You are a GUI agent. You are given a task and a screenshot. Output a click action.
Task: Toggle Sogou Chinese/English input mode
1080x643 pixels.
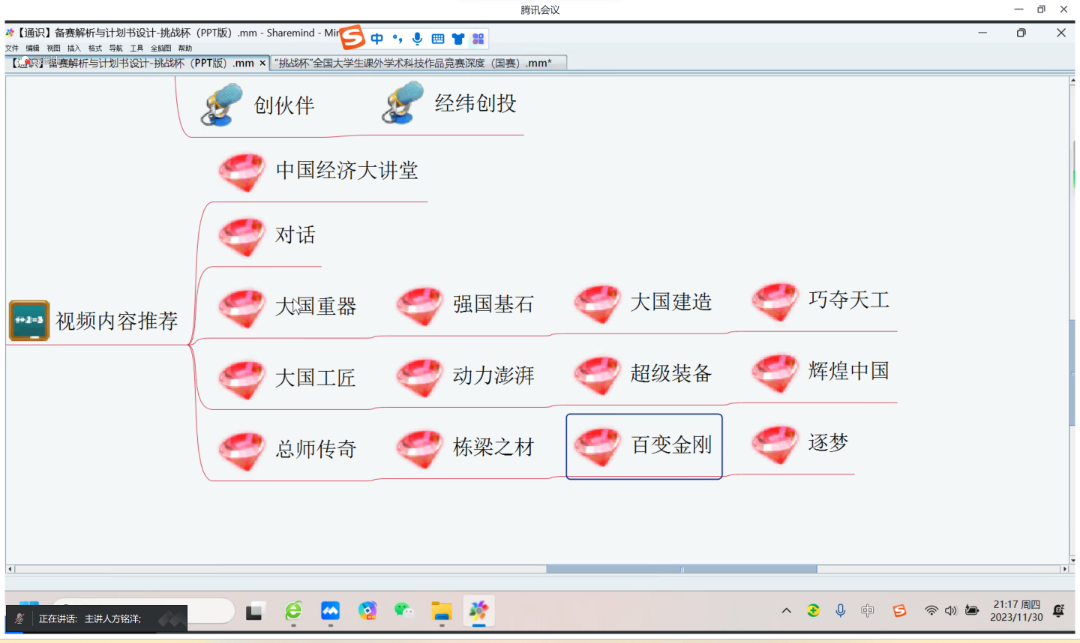(x=377, y=39)
